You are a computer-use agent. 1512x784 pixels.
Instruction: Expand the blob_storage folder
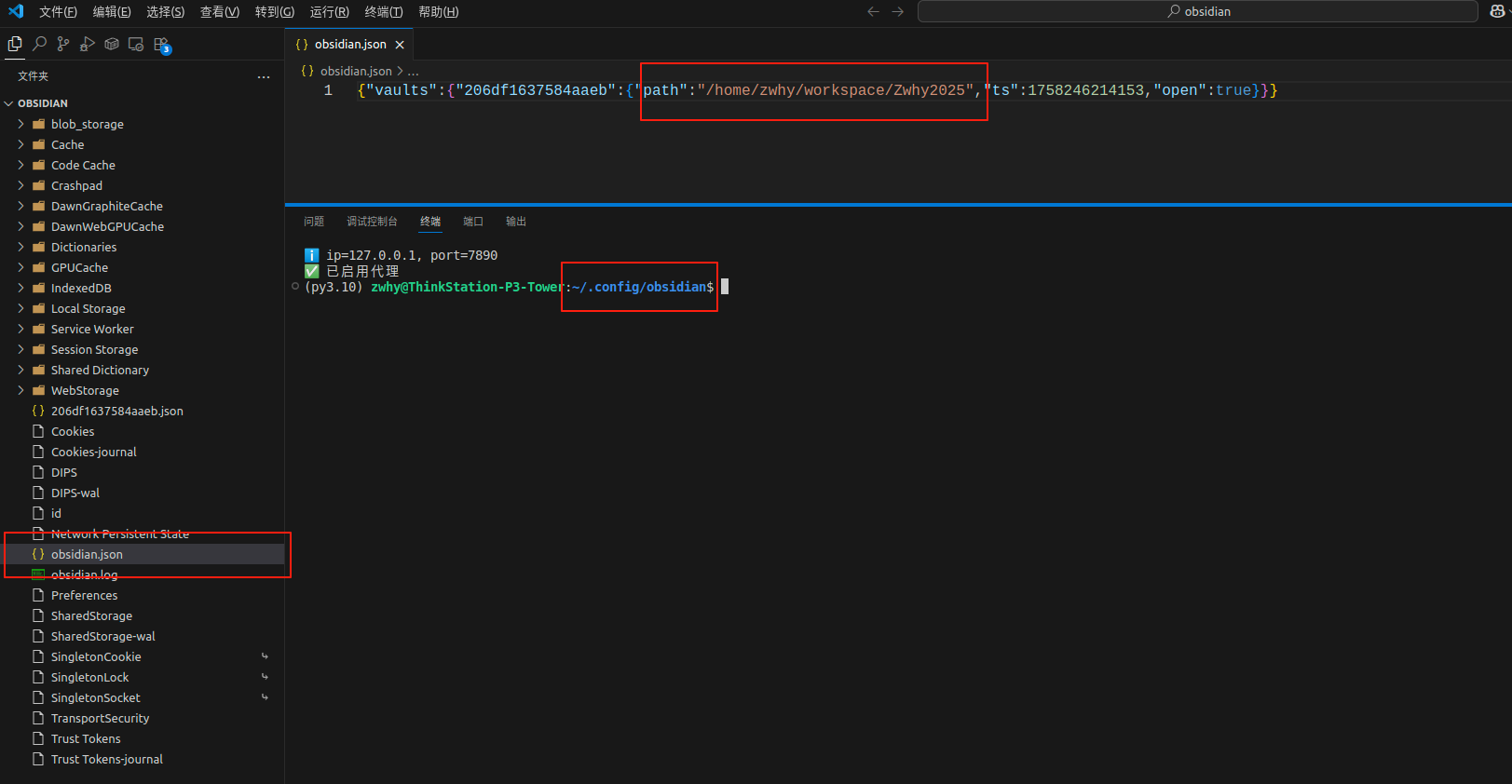[x=87, y=124]
